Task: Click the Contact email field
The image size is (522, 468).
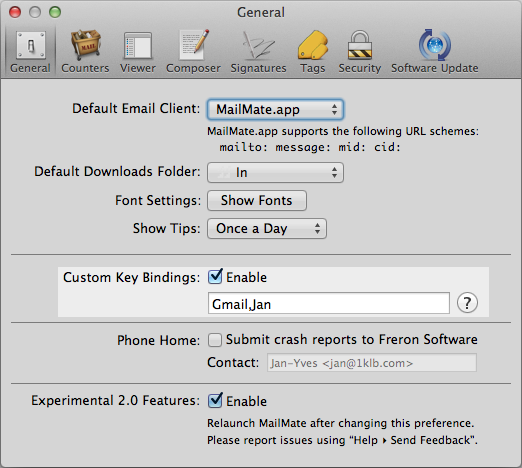Action: [372, 363]
